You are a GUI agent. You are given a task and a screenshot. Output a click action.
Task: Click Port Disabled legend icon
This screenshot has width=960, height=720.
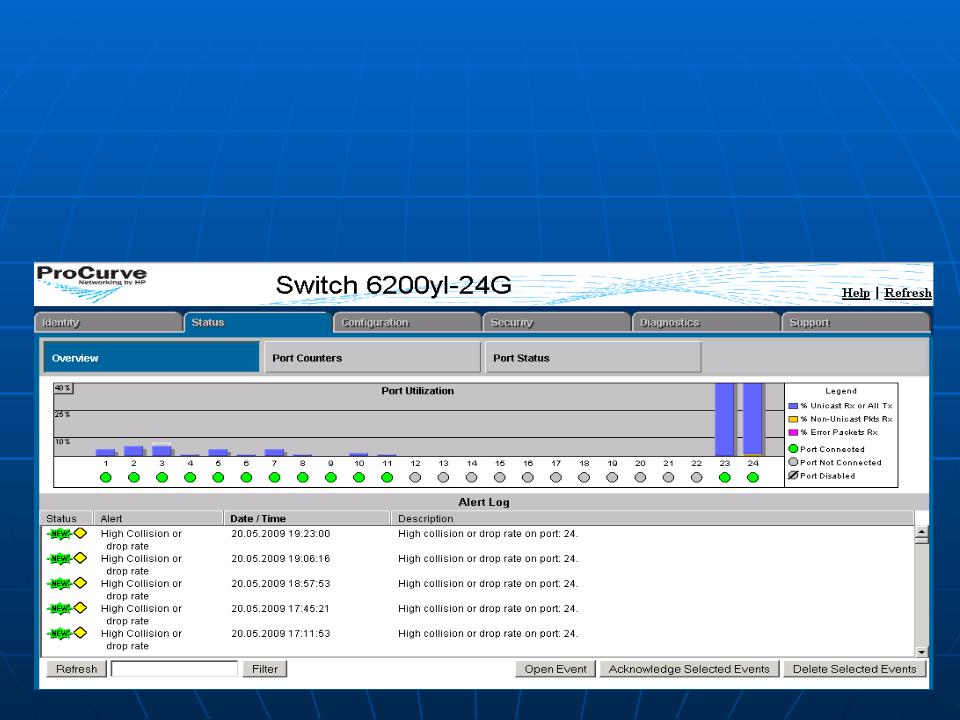pyautogui.click(x=793, y=475)
